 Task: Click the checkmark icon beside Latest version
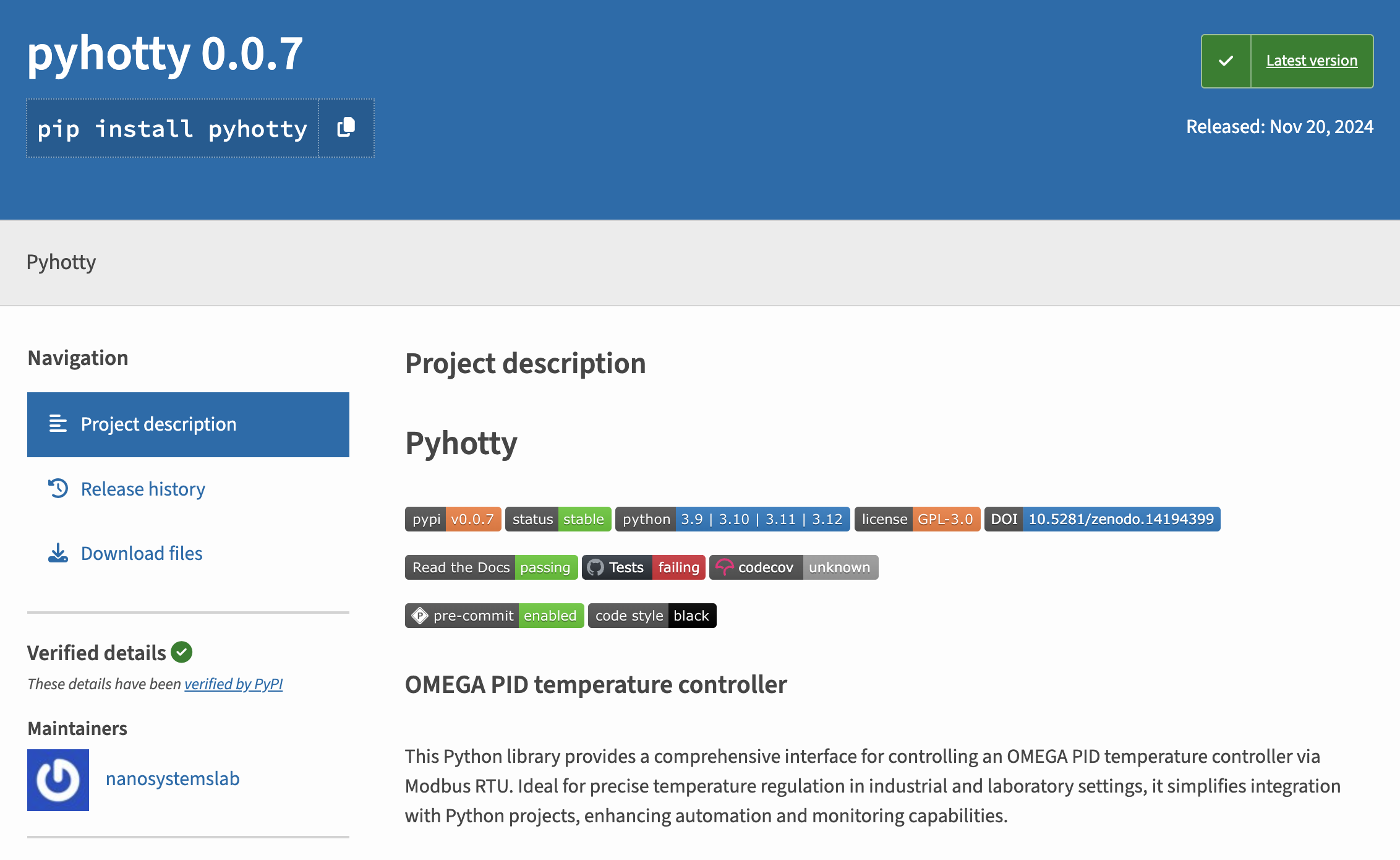point(1226,61)
